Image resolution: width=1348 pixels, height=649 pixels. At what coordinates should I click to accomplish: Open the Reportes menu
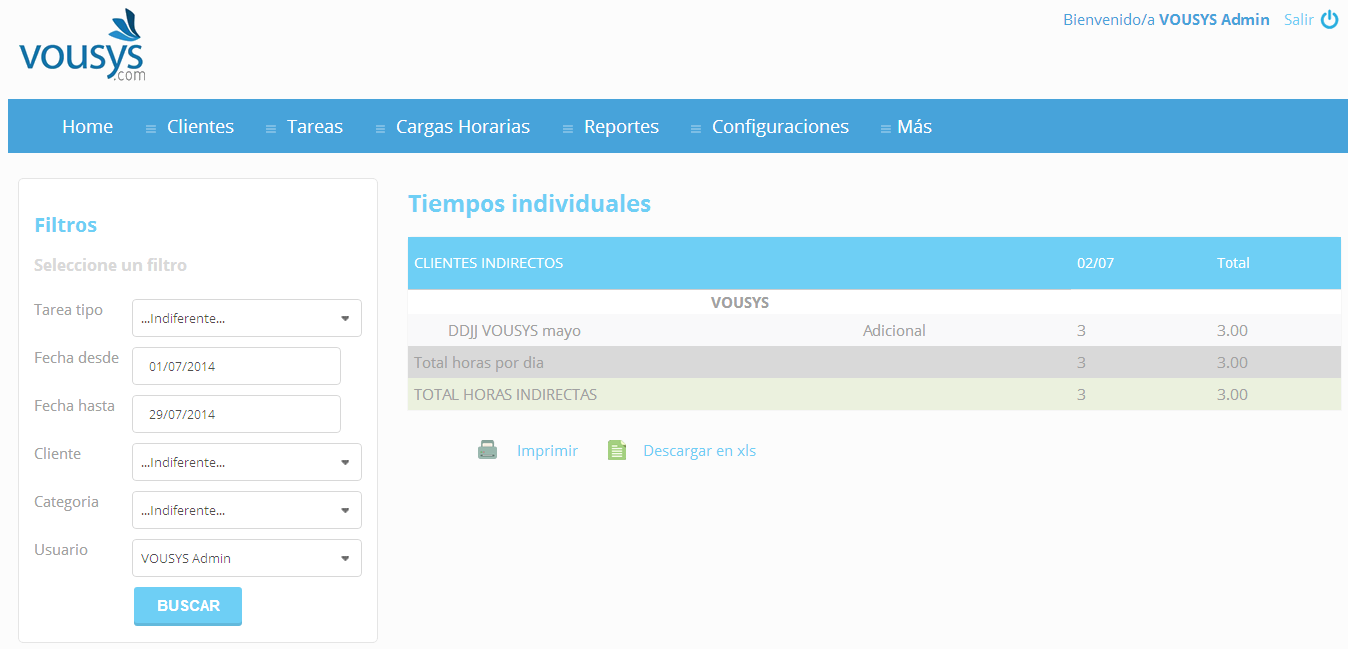(621, 127)
